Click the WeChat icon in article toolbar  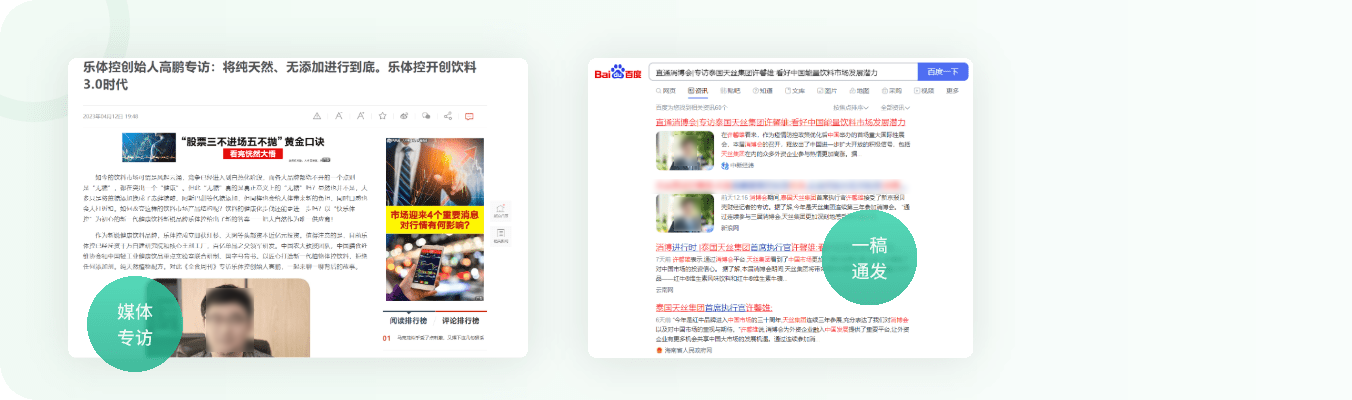tap(426, 116)
